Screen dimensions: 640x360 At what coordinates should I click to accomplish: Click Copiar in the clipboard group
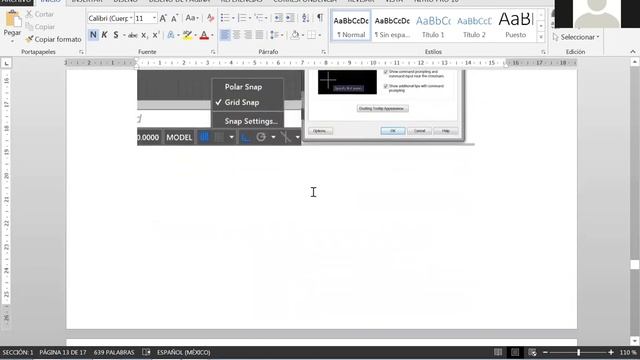[40, 27]
